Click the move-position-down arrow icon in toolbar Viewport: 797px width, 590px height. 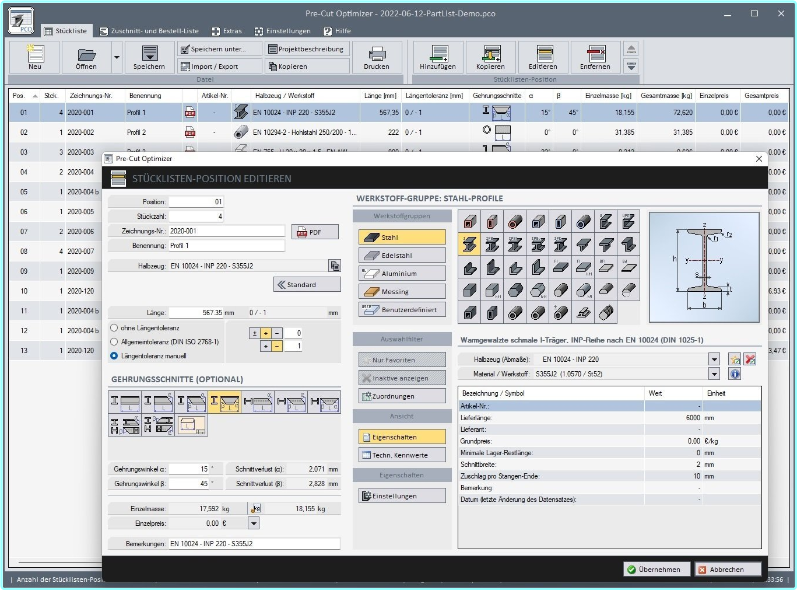pyautogui.click(x=631, y=66)
